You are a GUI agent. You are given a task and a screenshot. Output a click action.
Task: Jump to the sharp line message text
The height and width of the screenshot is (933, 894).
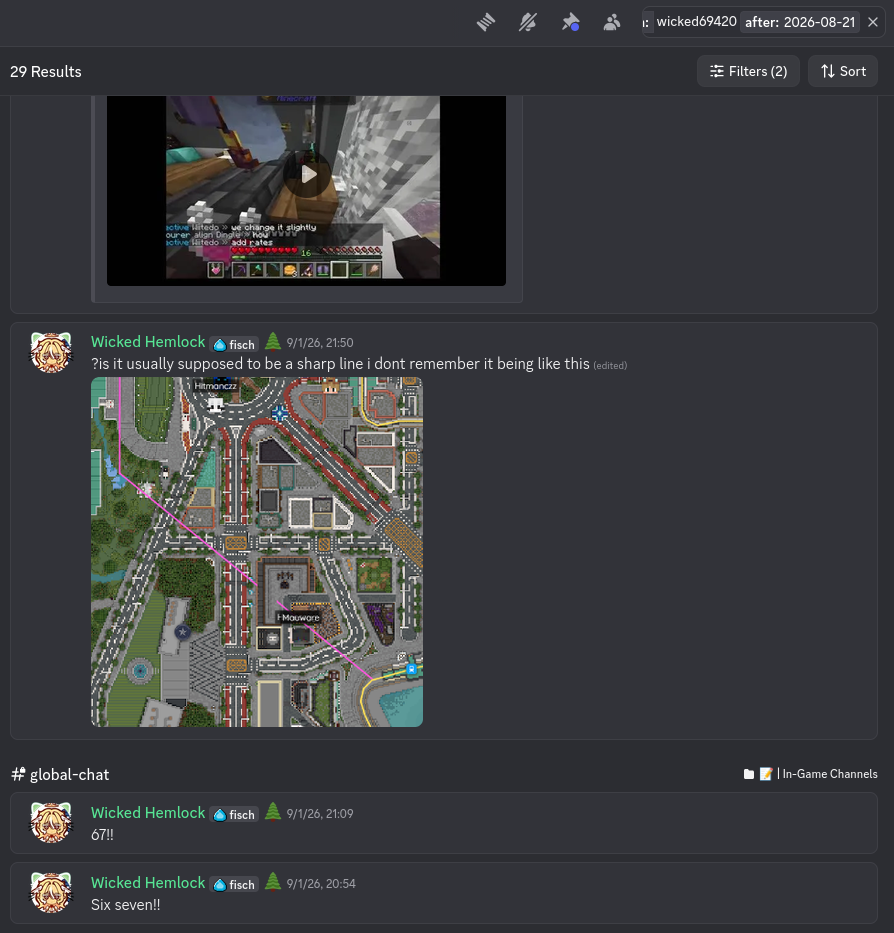[x=340, y=364]
